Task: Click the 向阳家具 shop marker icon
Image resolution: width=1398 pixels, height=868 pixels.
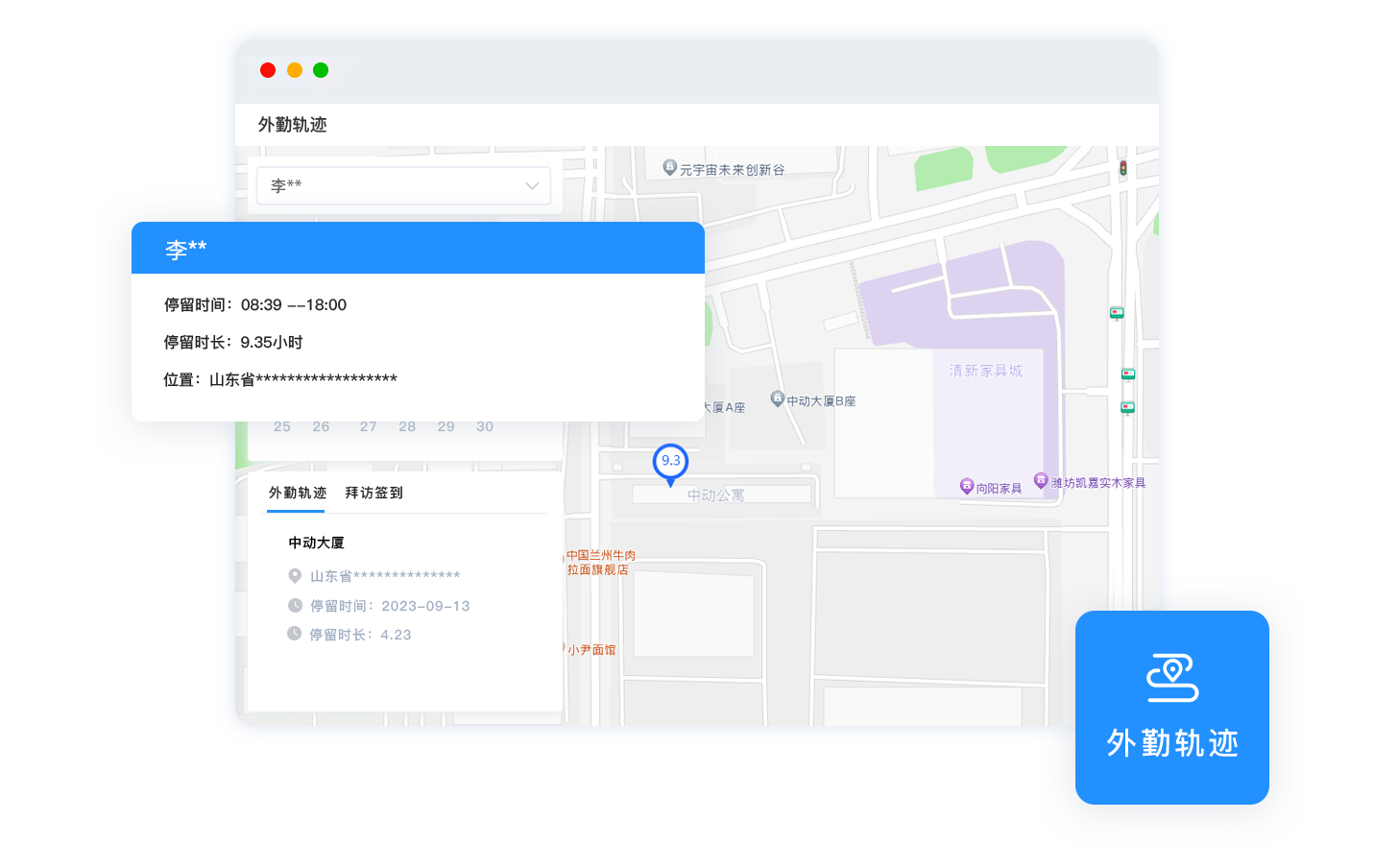Action: (x=967, y=487)
